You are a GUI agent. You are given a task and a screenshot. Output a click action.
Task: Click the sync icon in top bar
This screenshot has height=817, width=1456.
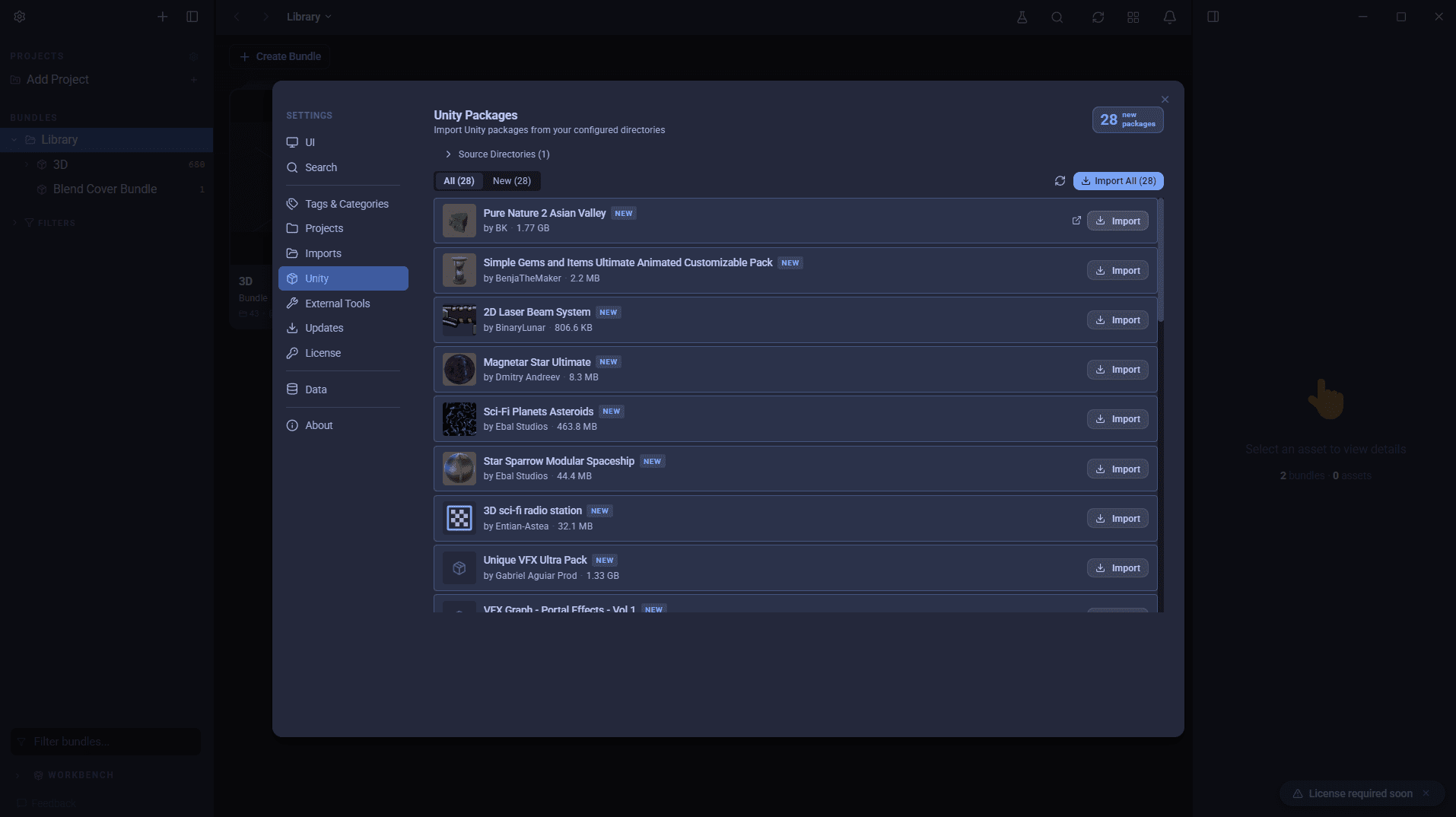click(1098, 17)
